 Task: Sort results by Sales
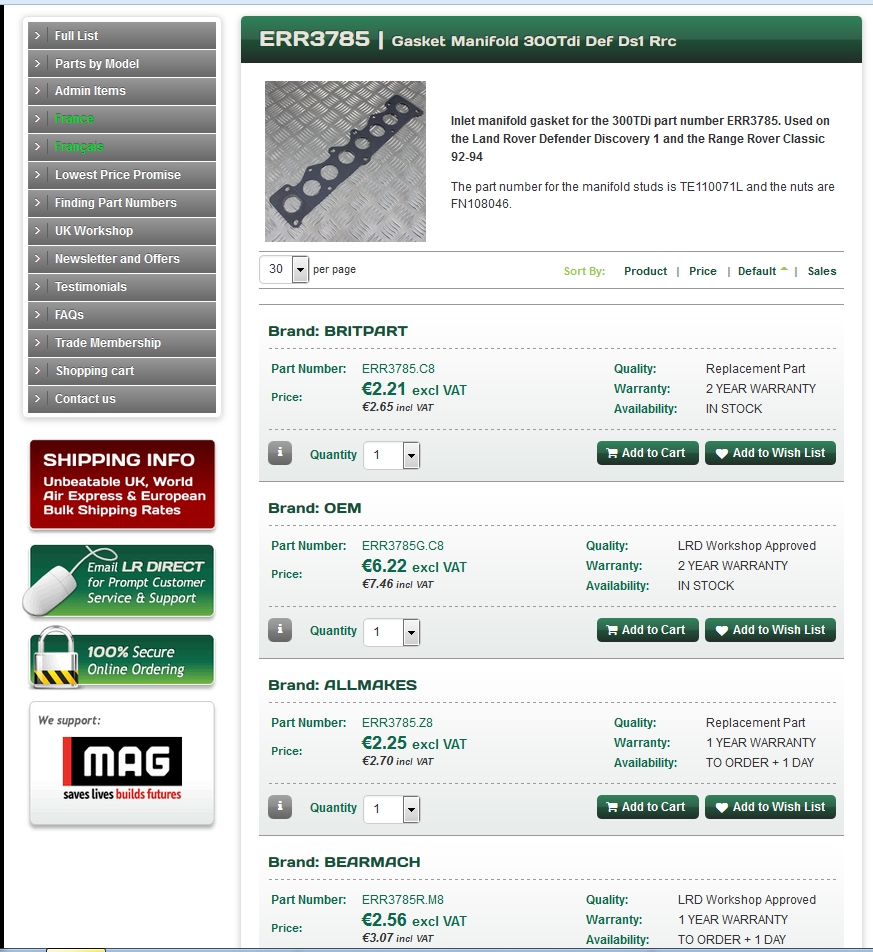[x=821, y=271]
